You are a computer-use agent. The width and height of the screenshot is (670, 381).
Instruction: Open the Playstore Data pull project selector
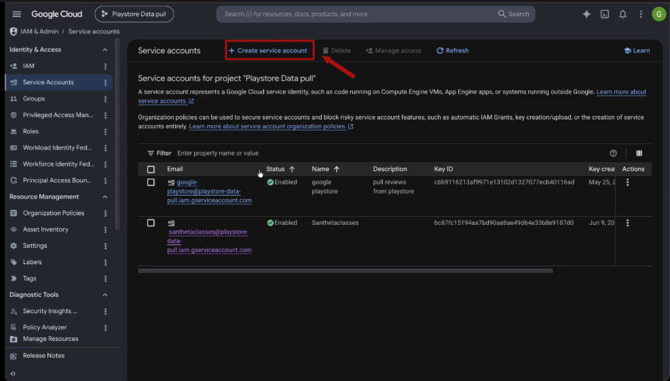tap(134, 14)
